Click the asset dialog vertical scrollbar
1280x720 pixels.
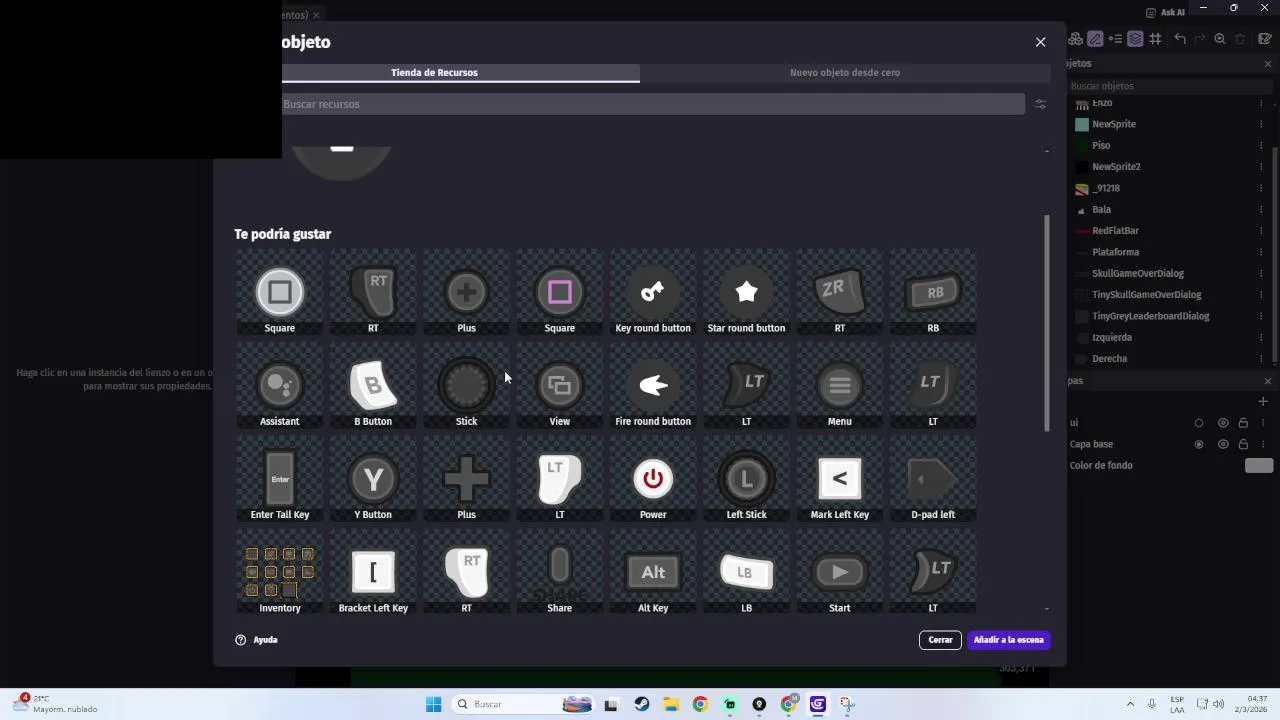point(1047,322)
